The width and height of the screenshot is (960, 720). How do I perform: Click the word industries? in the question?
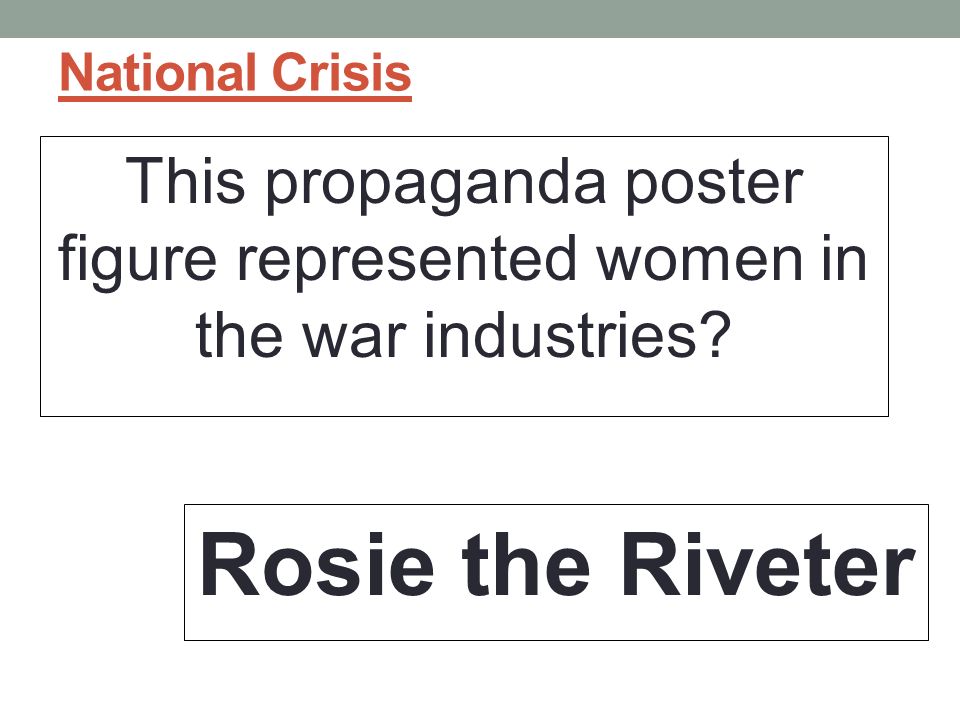[578, 336]
